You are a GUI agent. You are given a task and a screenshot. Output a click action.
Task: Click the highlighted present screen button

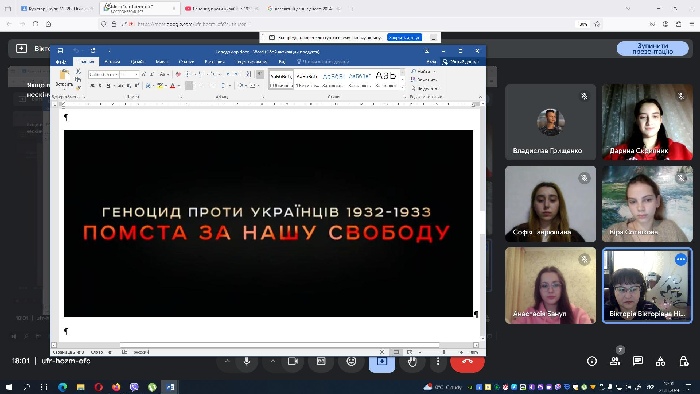coord(382,362)
